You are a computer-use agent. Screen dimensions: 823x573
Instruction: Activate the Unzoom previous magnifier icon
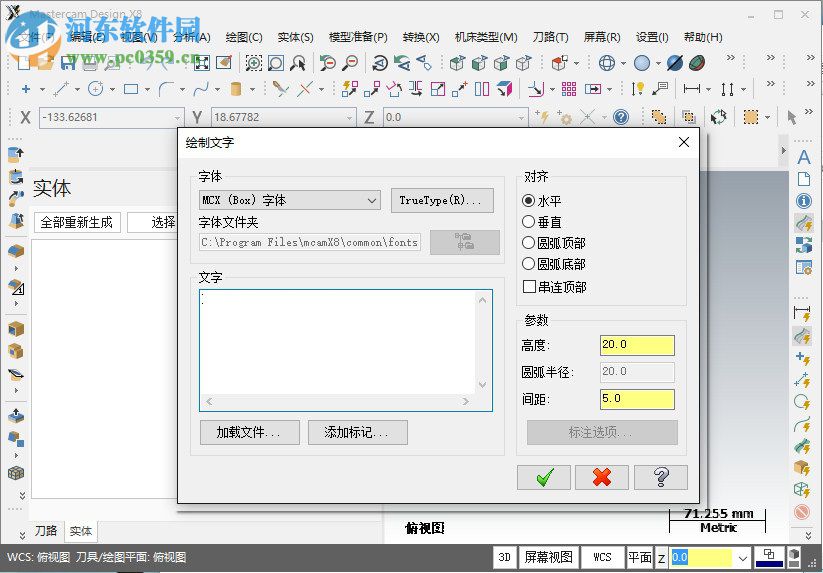328,63
